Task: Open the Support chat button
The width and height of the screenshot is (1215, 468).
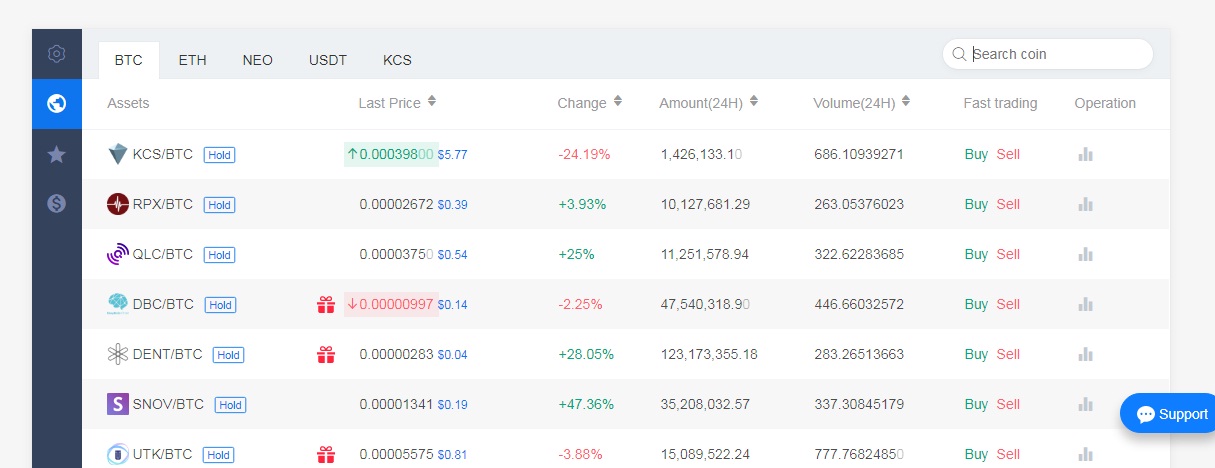Action: pos(1170,414)
